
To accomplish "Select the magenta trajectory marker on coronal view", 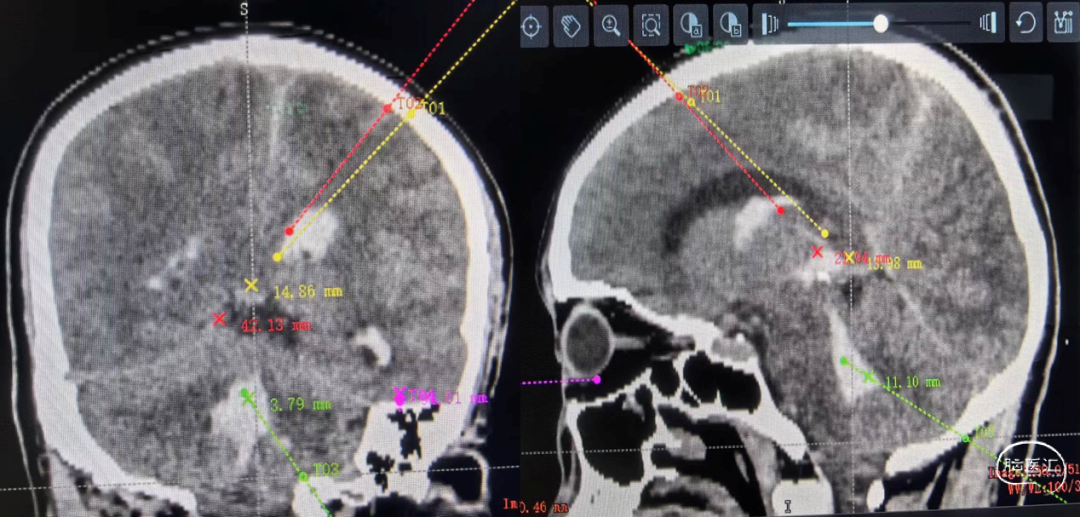I will (400, 398).
